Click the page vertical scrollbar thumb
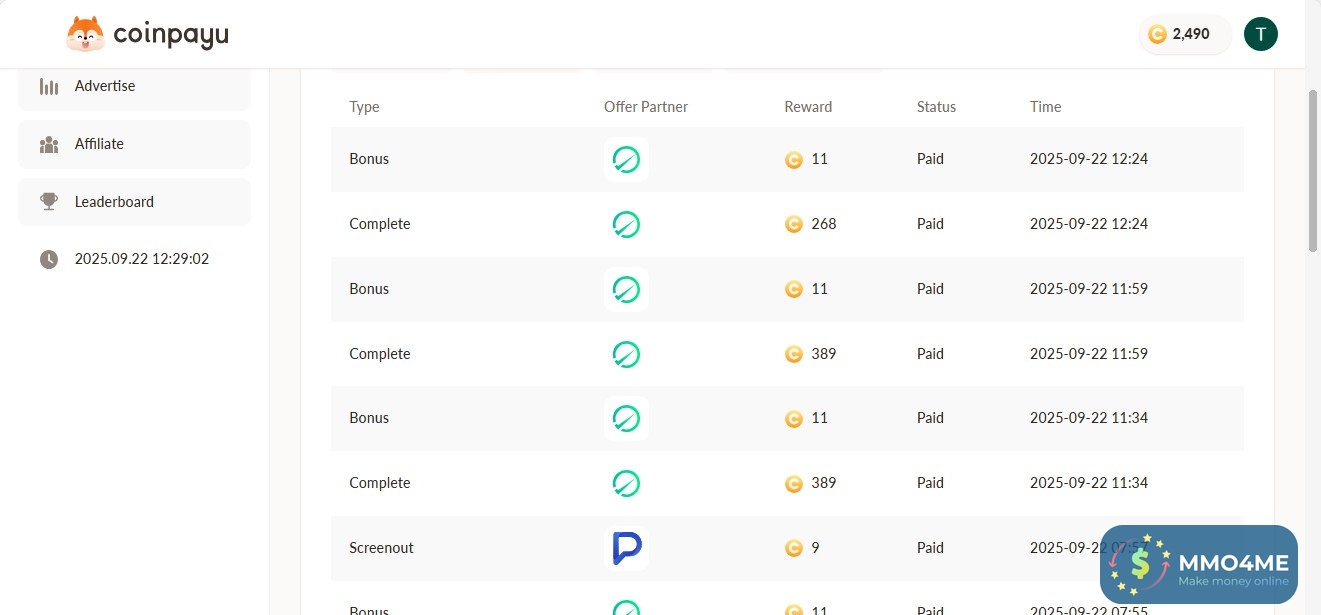 point(1312,170)
